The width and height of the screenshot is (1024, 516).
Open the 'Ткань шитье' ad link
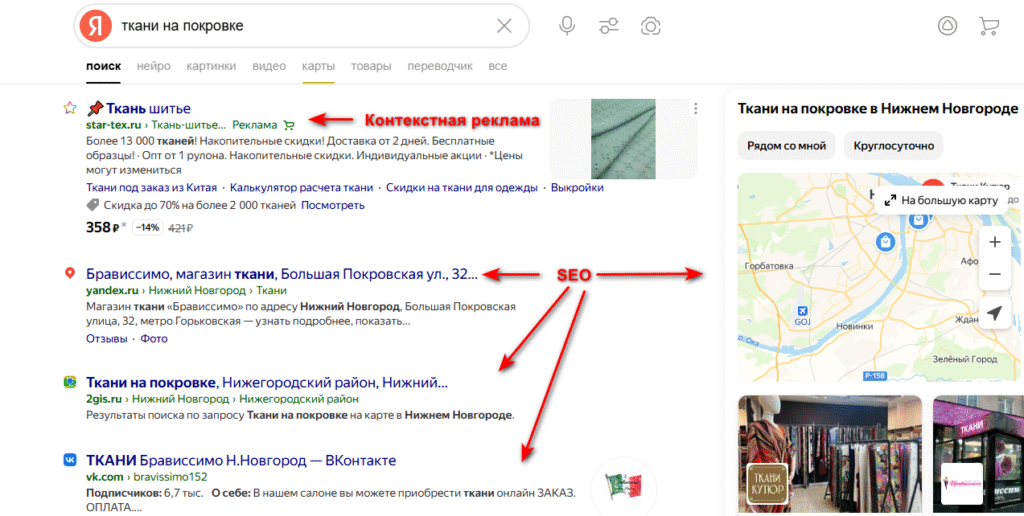[148, 108]
